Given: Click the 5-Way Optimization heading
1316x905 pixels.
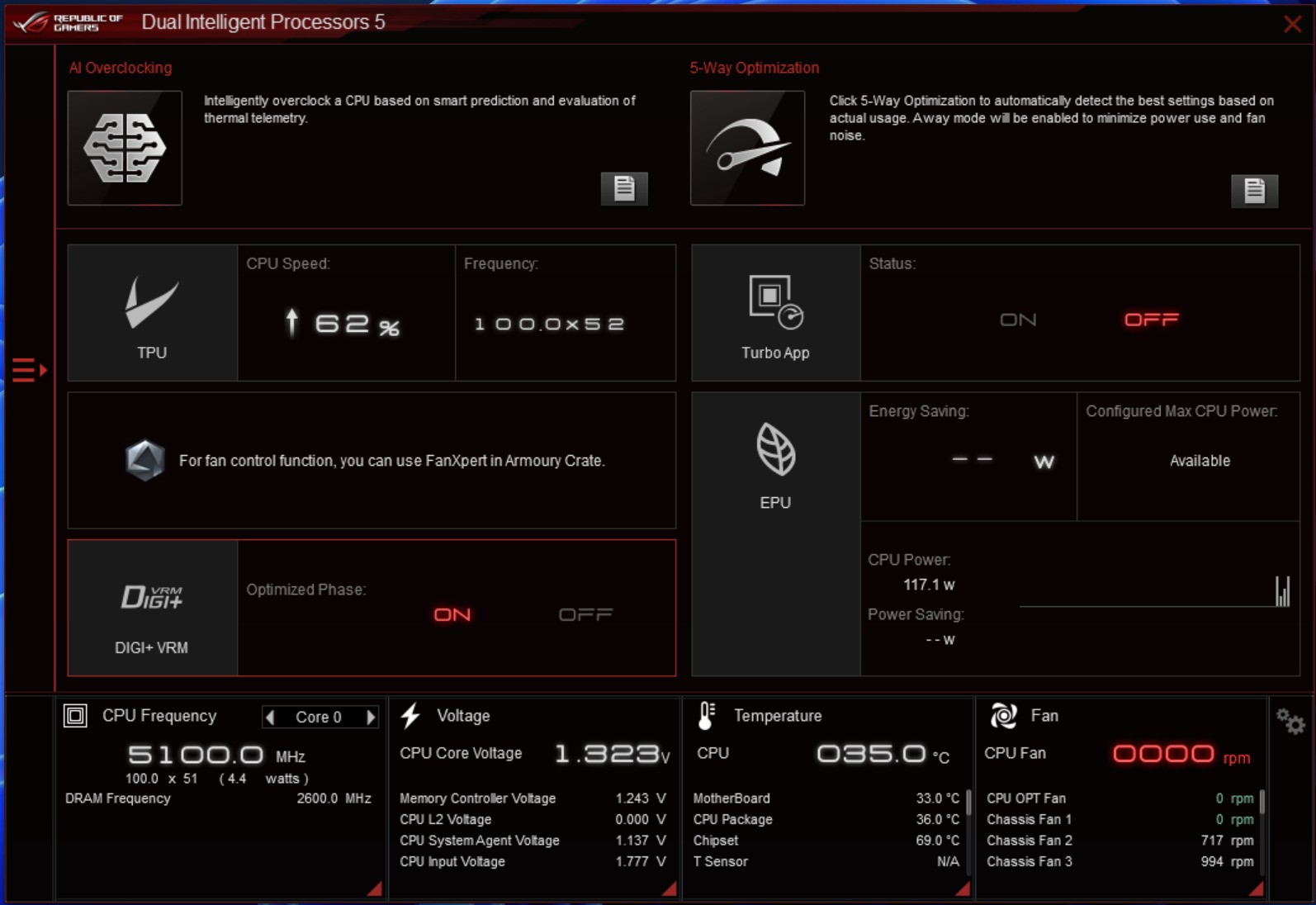Looking at the screenshot, I should [x=755, y=68].
